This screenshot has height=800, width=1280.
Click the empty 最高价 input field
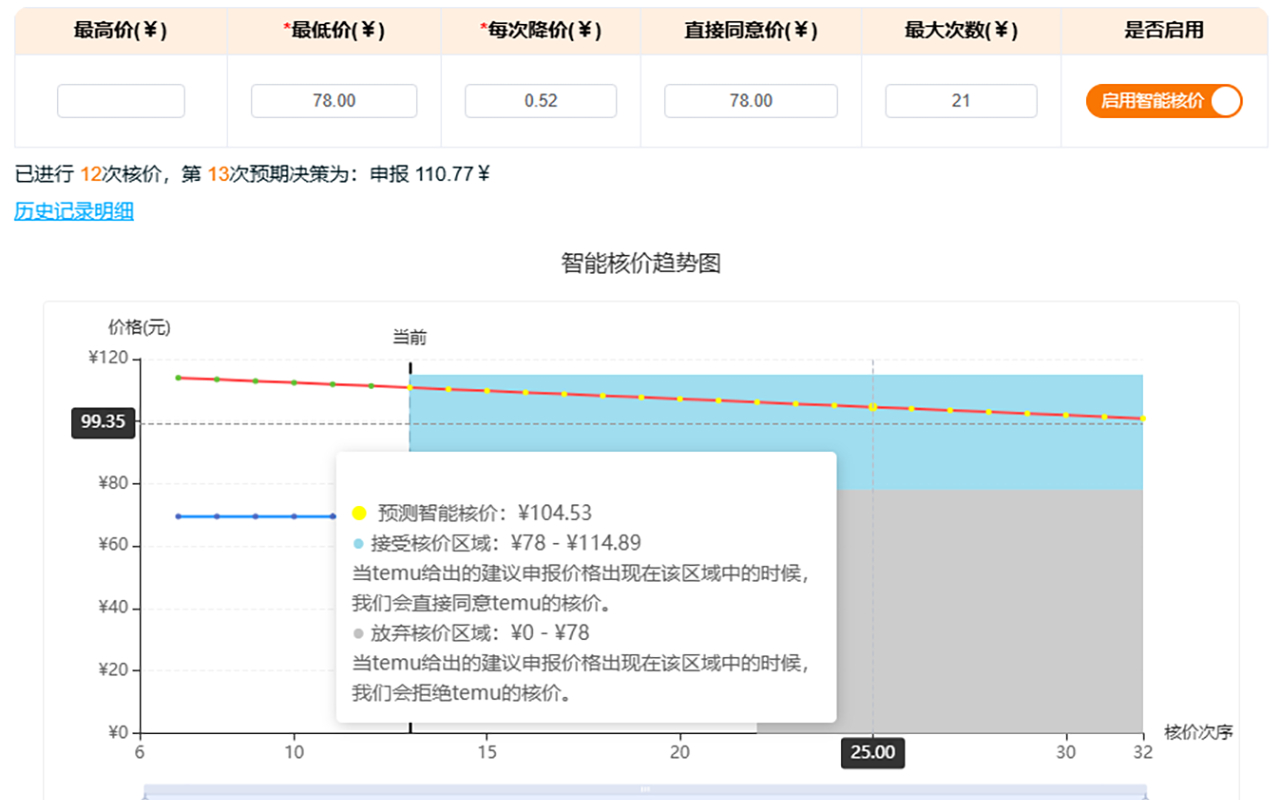click(120, 100)
